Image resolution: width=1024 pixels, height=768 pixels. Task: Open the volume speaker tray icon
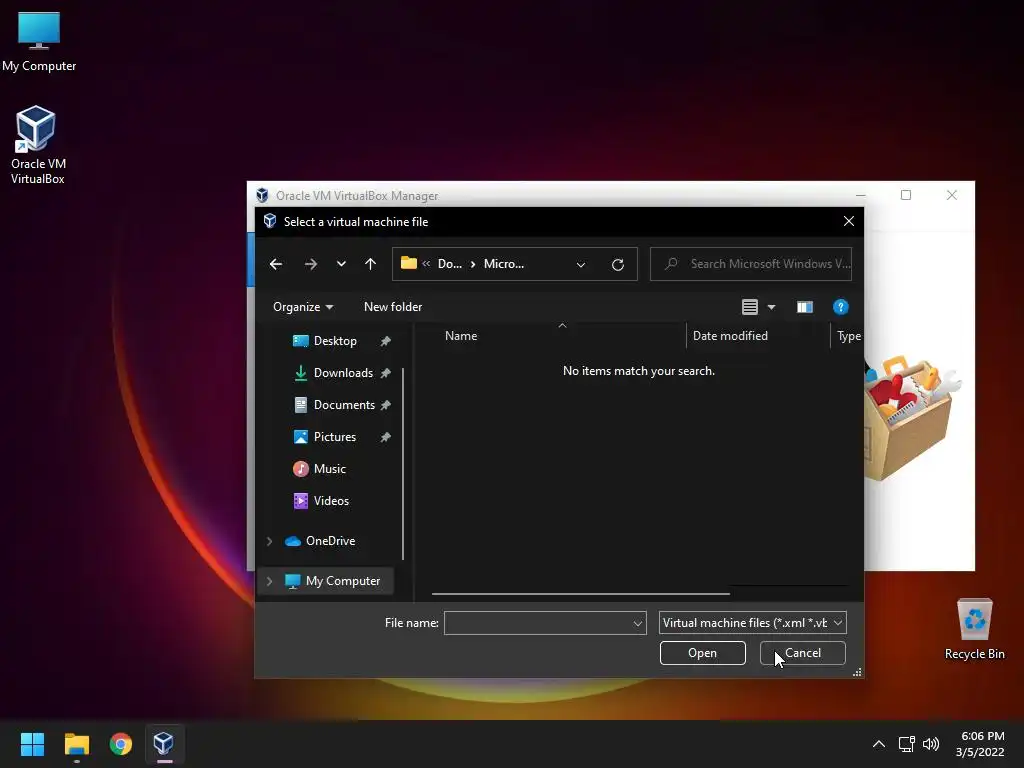(x=931, y=744)
